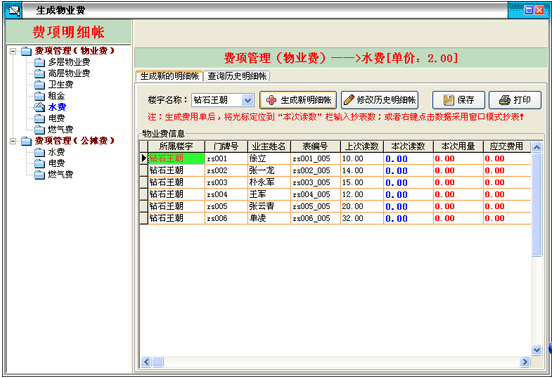Click the folder icon of 燃气费 under 物业费

[39, 130]
